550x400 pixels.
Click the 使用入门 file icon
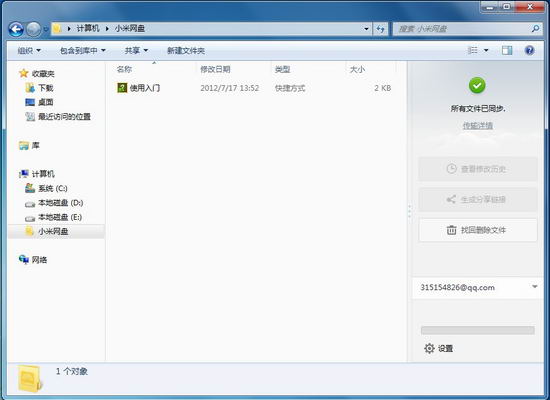(x=122, y=88)
